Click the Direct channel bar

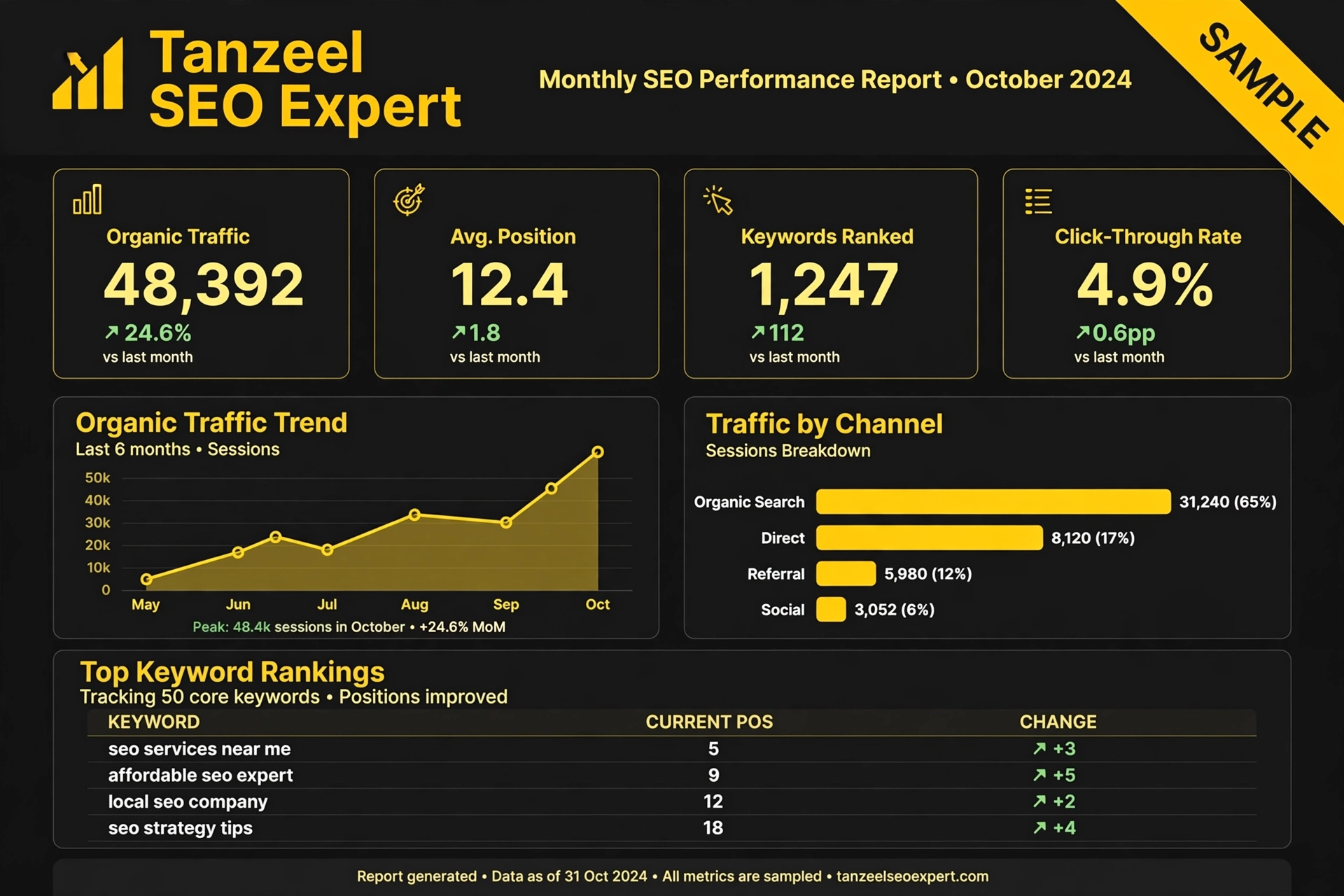coord(930,538)
